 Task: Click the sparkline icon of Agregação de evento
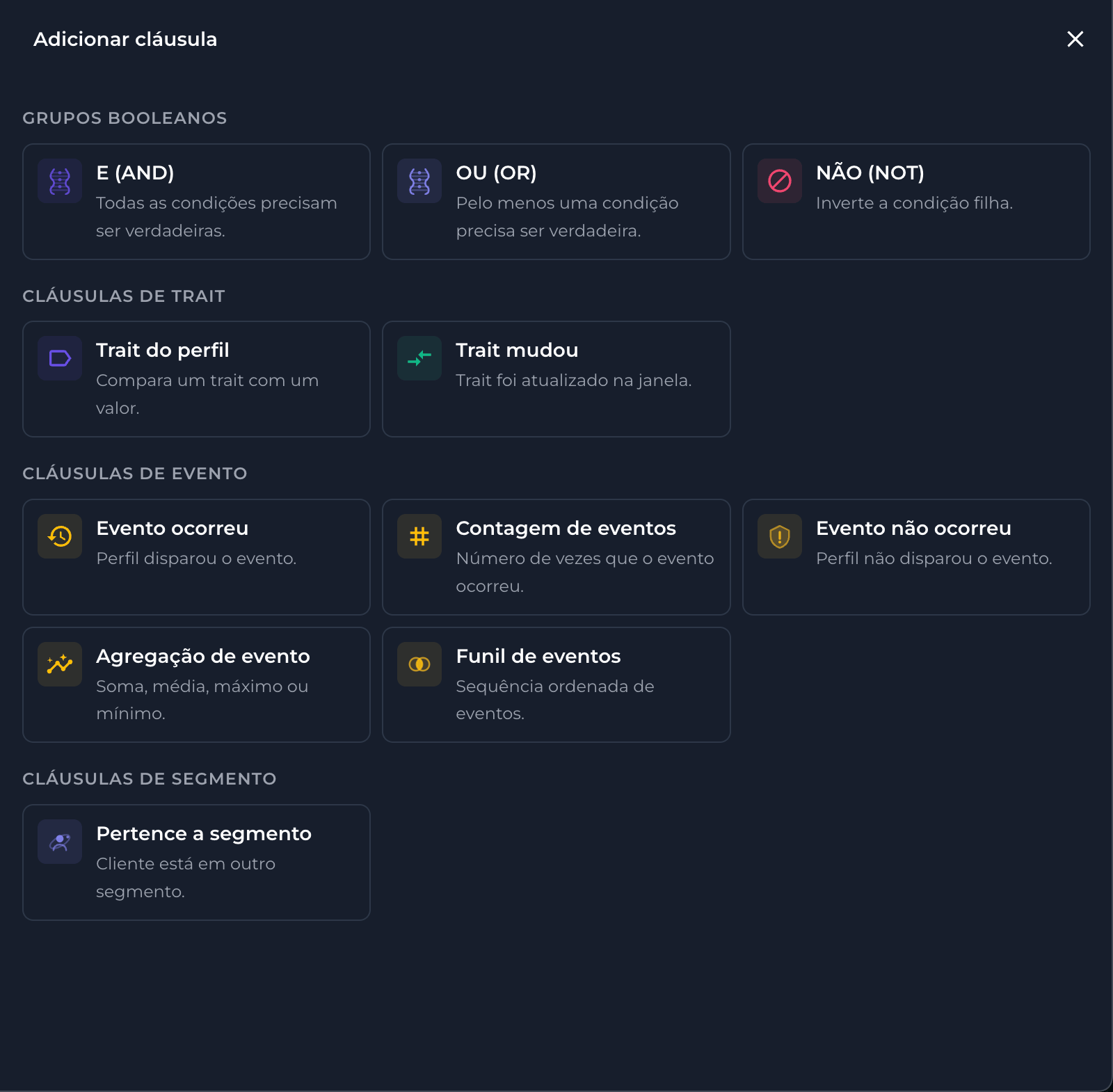click(60, 664)
